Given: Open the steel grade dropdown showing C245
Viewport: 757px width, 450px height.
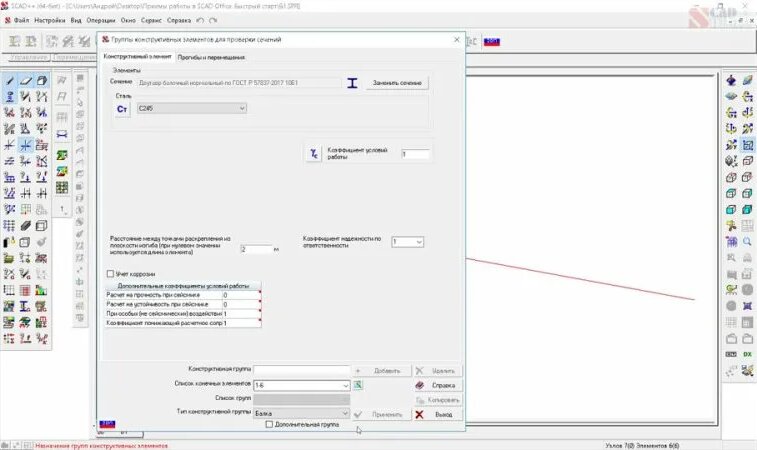Looking at the screenshot, I should click(x=192, y=109).
